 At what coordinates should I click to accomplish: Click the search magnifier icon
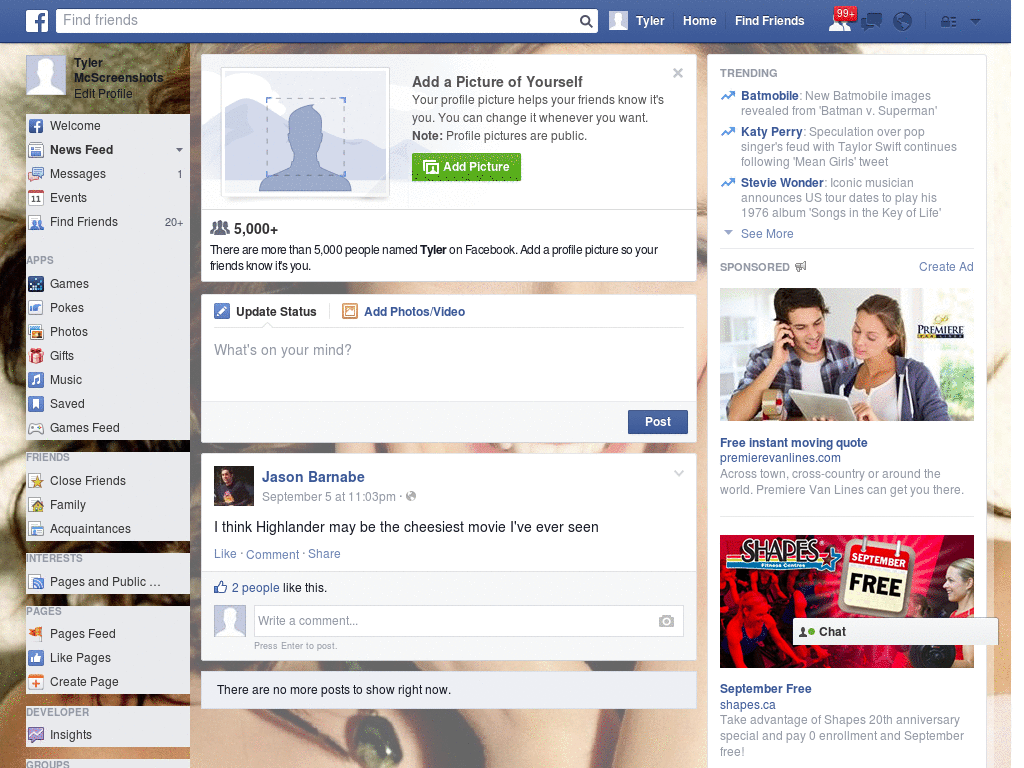point(586,21)
